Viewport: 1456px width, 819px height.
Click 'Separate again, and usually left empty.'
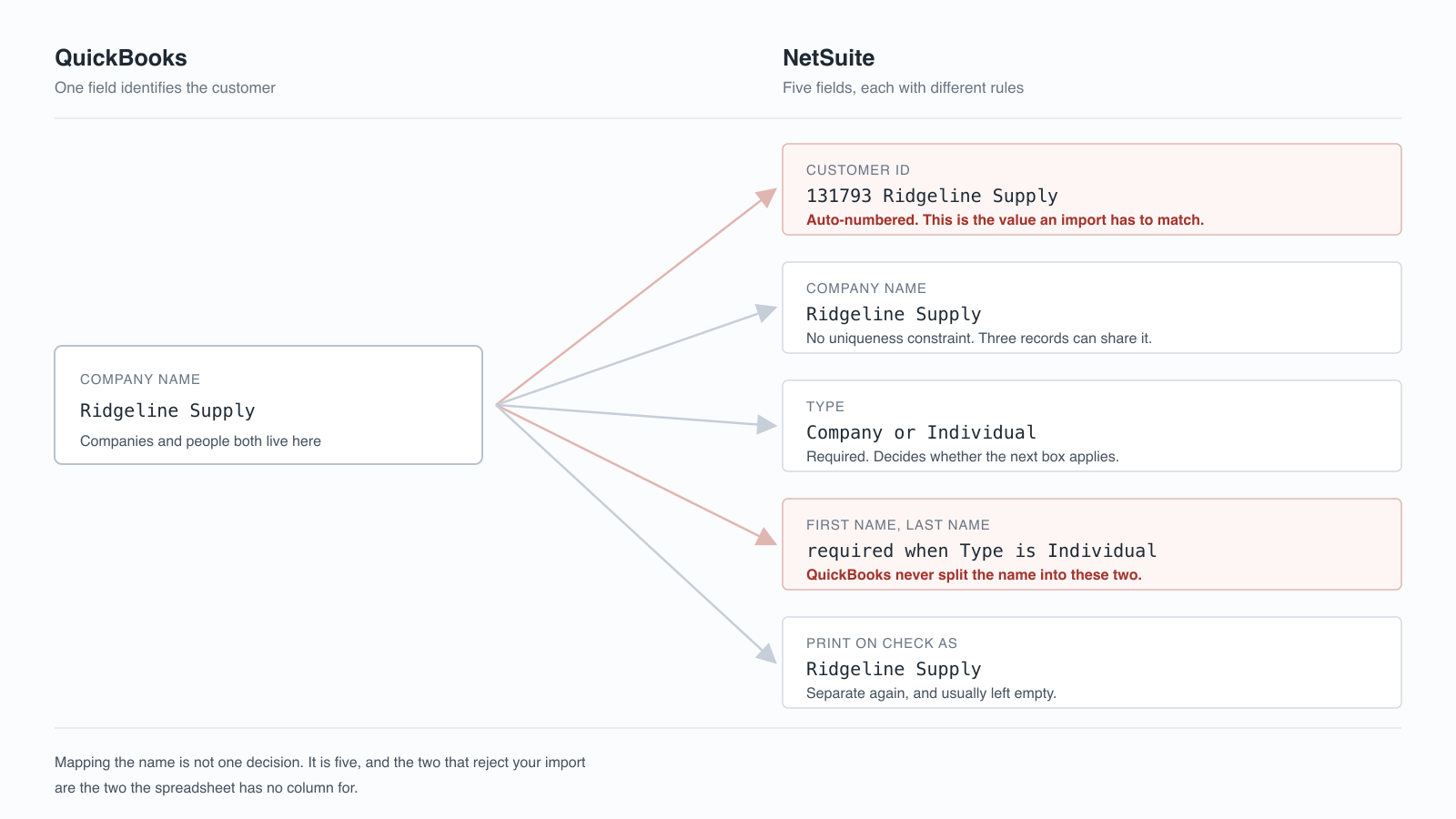coord(931,693)
